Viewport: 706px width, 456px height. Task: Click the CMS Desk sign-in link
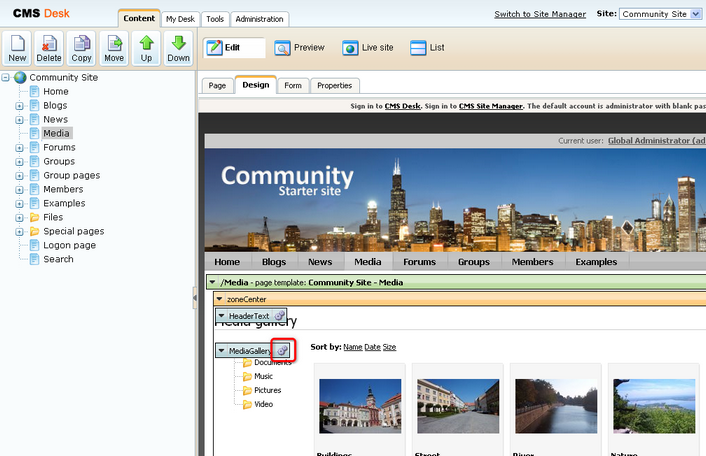pyautogui.click(x=403, y=106)
